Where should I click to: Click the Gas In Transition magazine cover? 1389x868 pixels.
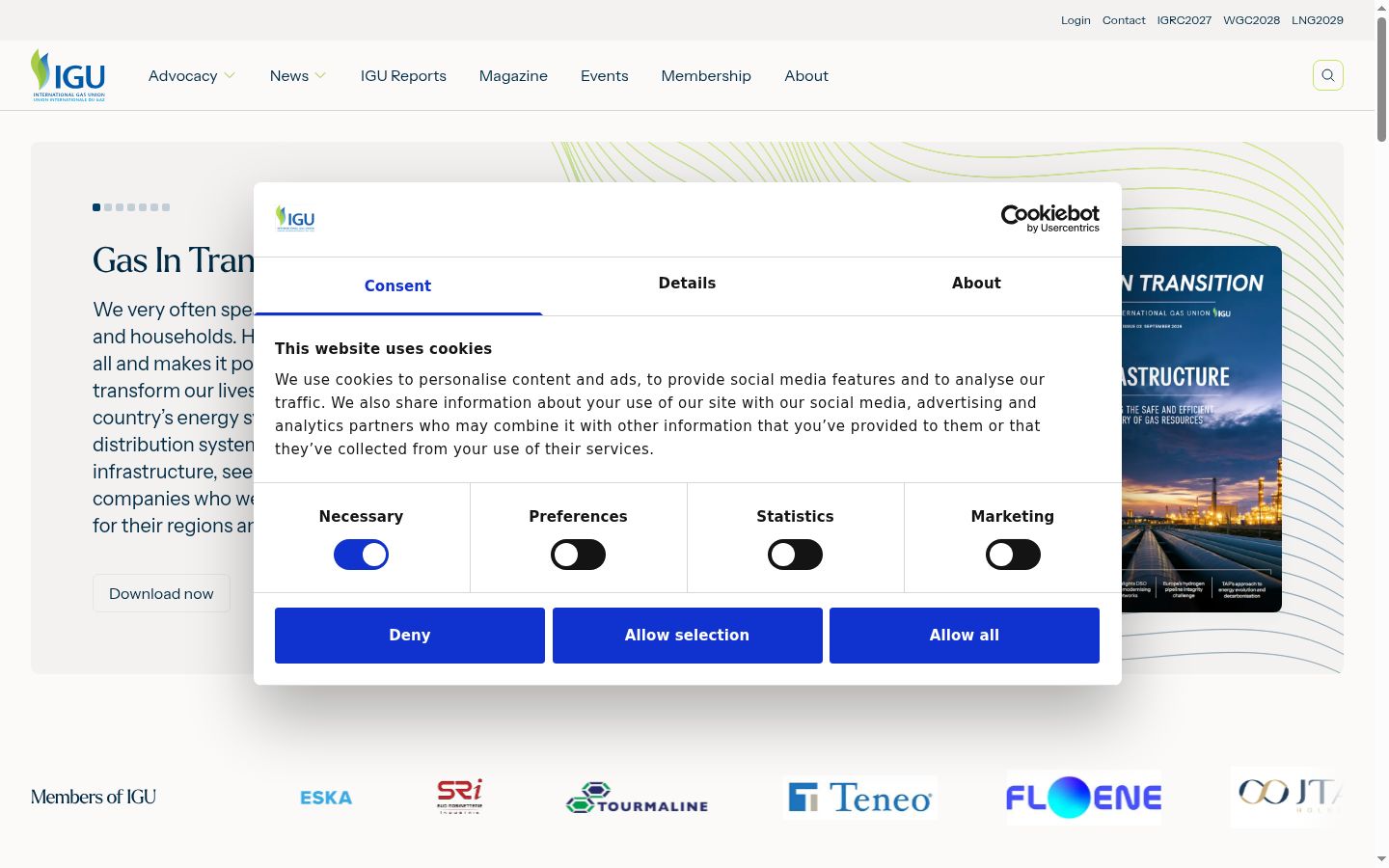1201,429
